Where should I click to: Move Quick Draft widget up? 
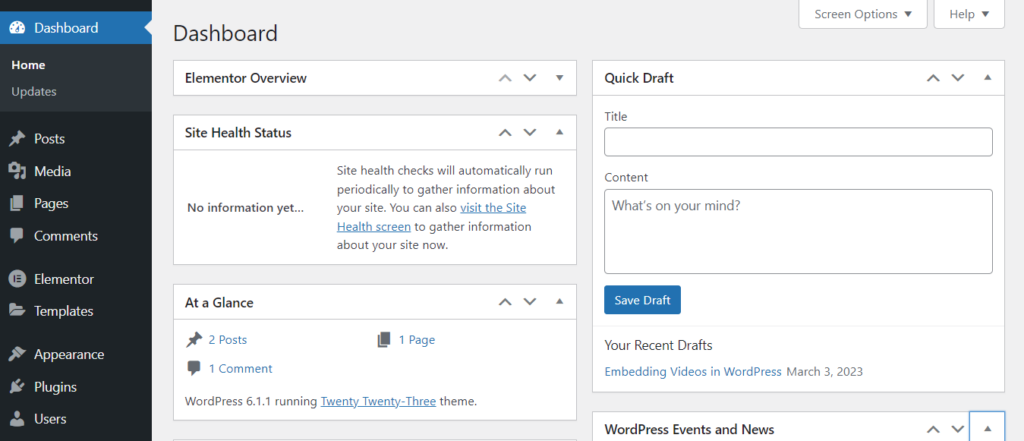coord(933,78)
